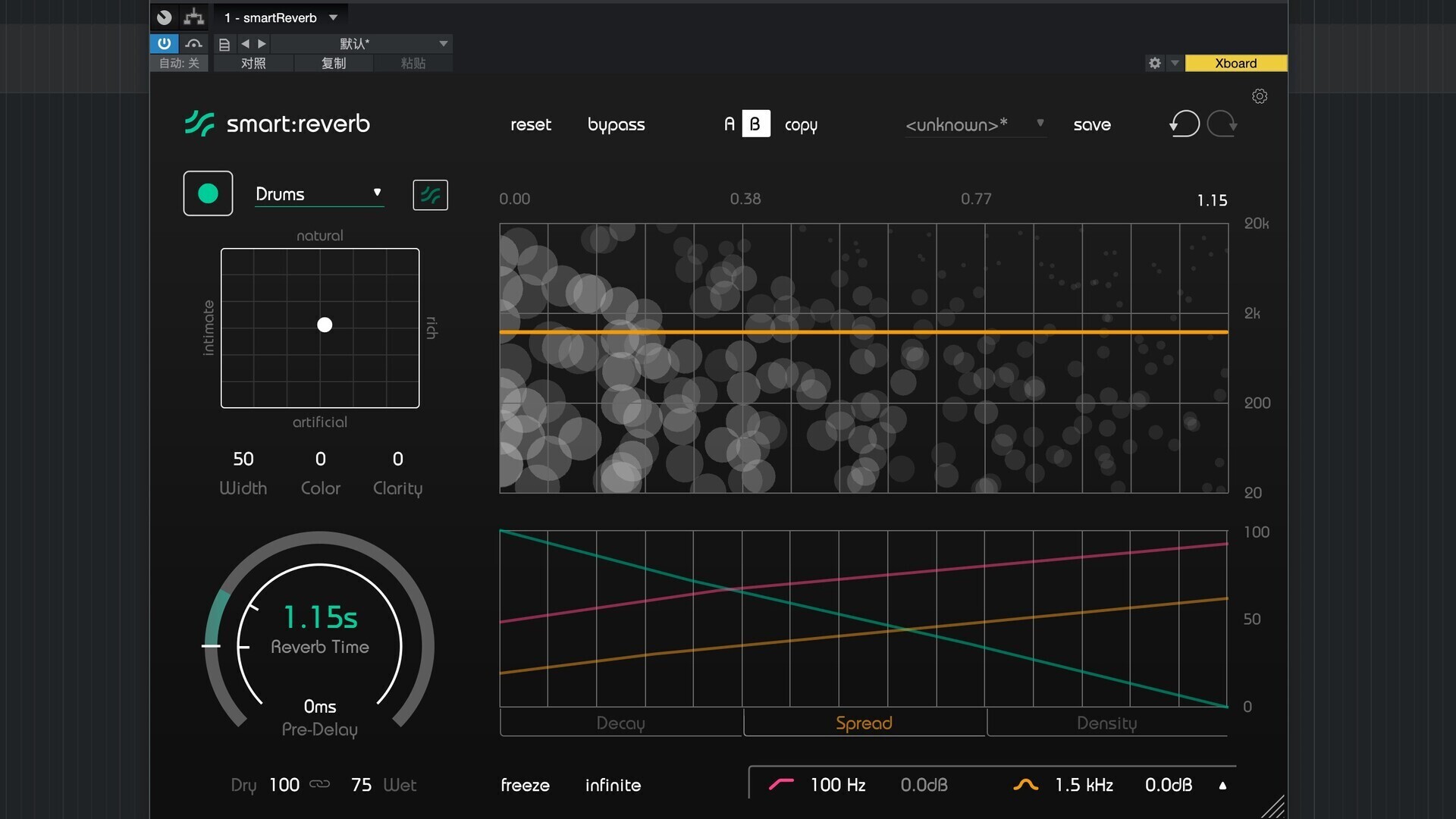This screenshot has width=1456, height=819.
Task: Select the Spread tab
Action: tap(864, 723)
